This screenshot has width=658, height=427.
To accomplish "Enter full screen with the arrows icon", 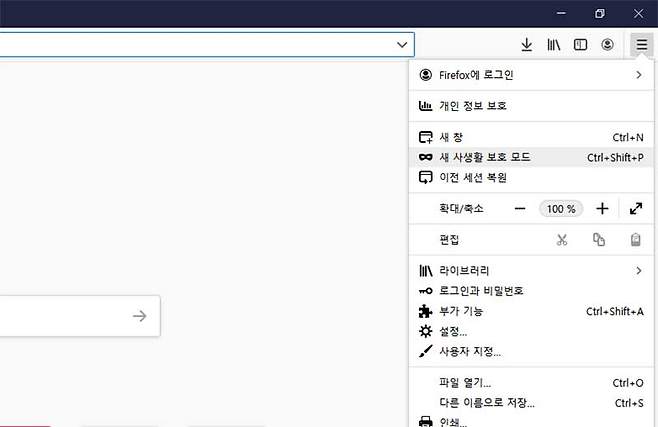I will [x=636, y=208].
